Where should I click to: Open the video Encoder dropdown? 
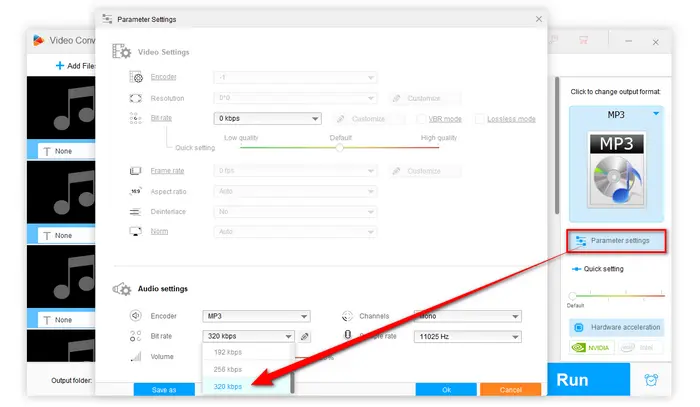pos(295,77)
